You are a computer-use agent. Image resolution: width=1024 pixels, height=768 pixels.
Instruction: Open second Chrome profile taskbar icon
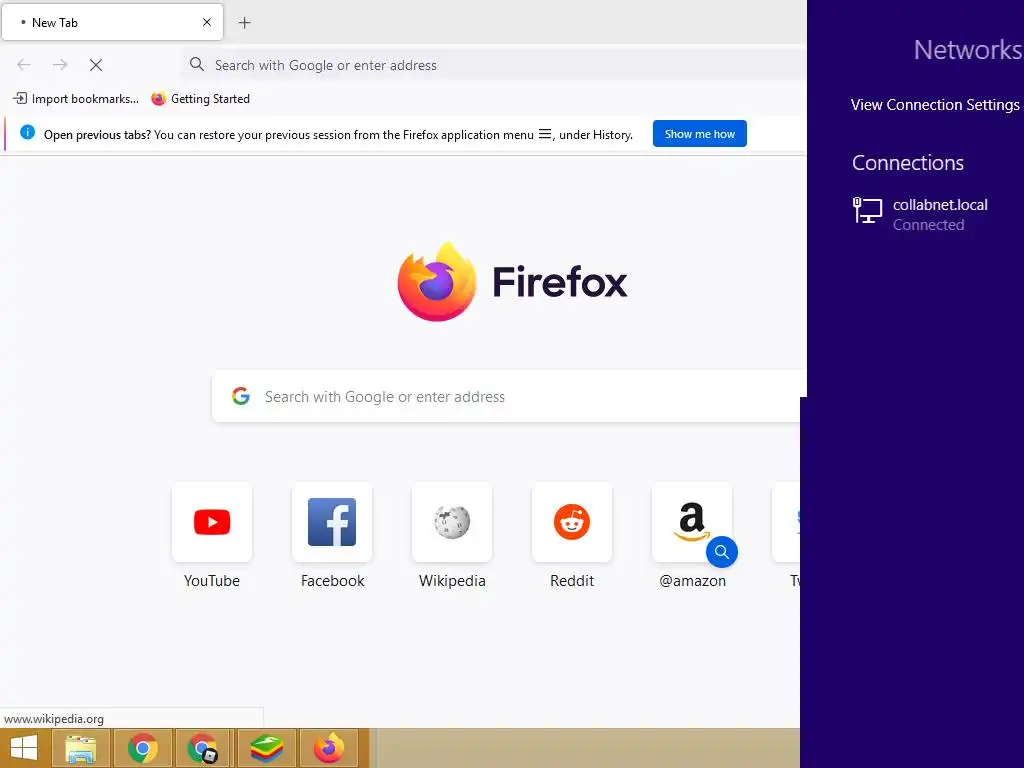(x=203, y=748)
